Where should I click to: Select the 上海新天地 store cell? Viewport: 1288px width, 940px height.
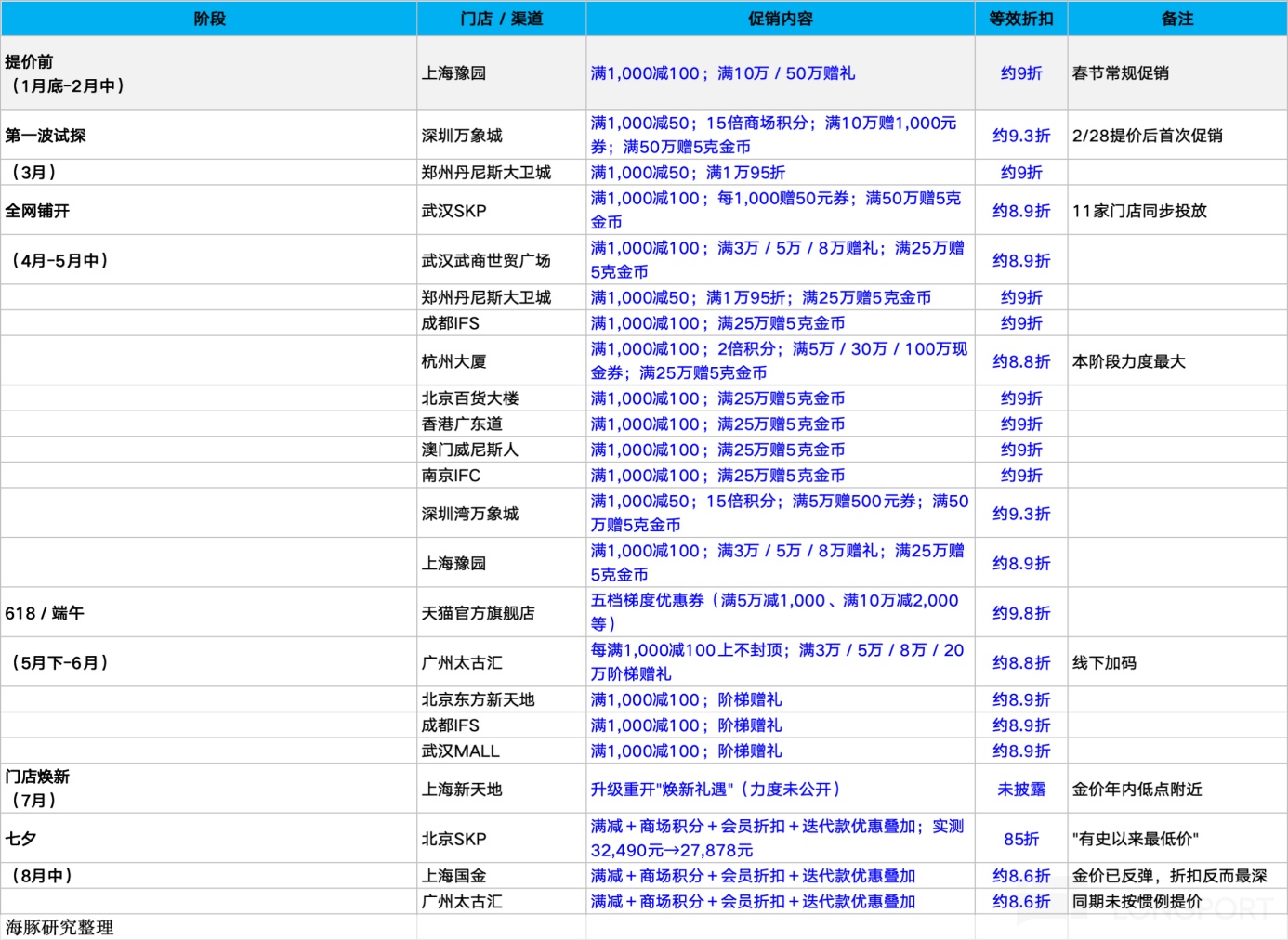pos(502,789)
